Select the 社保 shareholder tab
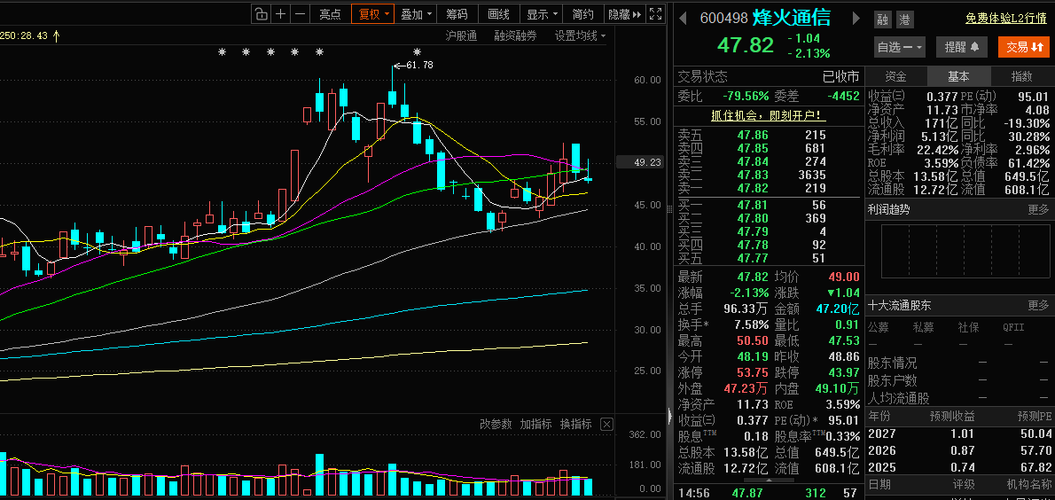Viewport: 1055px width, 500px height. pyautogui.click(x=968, y=327)
